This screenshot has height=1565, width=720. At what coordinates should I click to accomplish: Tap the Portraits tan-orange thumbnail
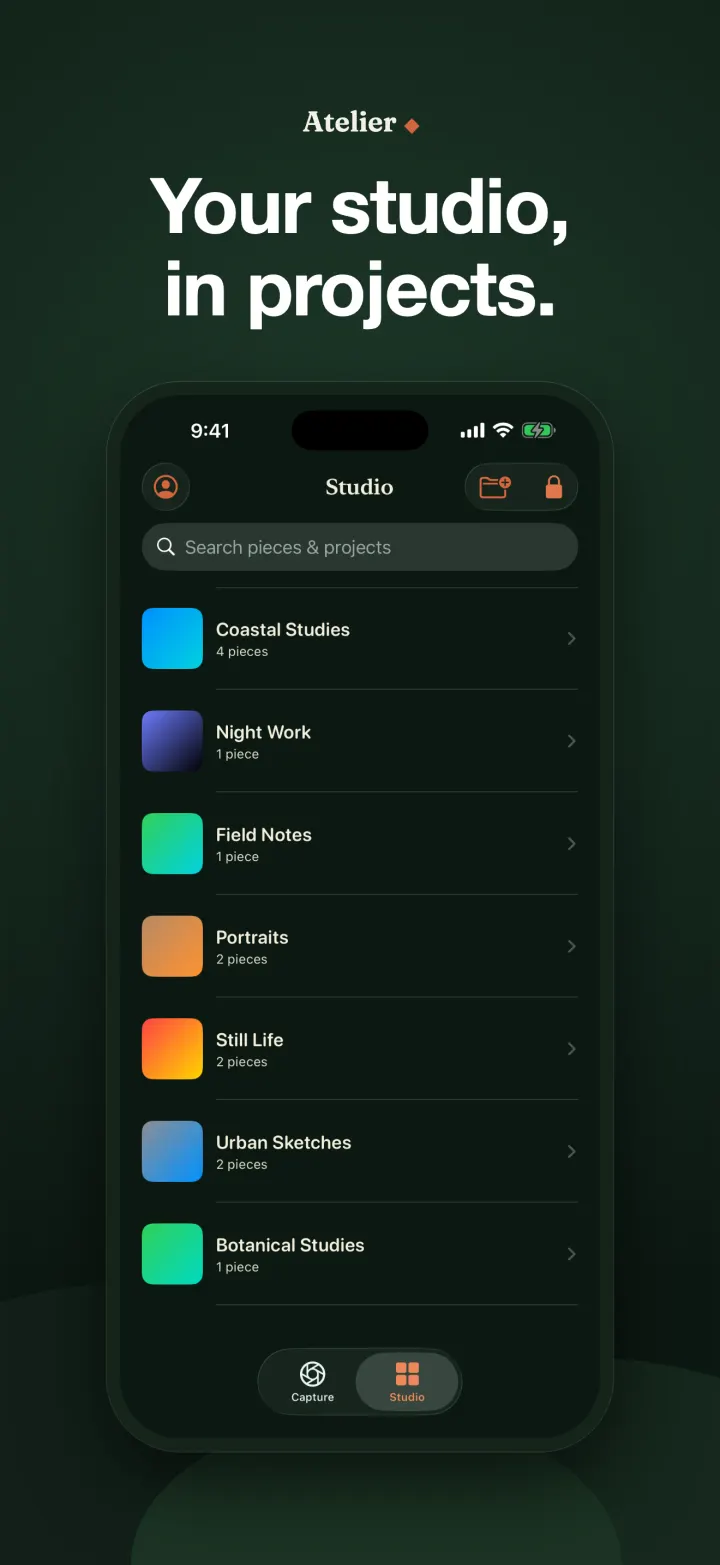tap(172, 946)
